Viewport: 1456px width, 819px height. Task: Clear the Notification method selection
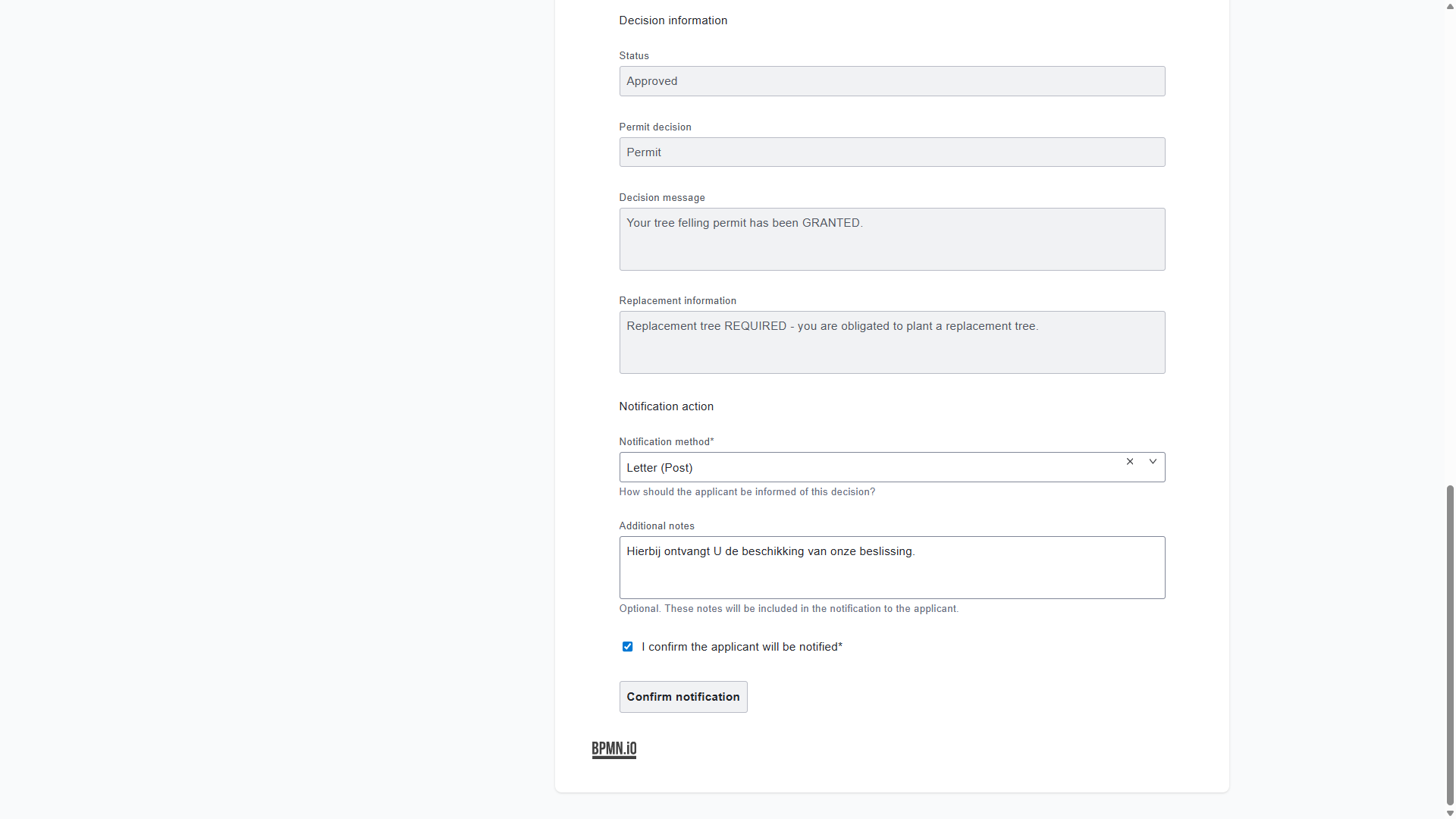[x=1129, y=461]
